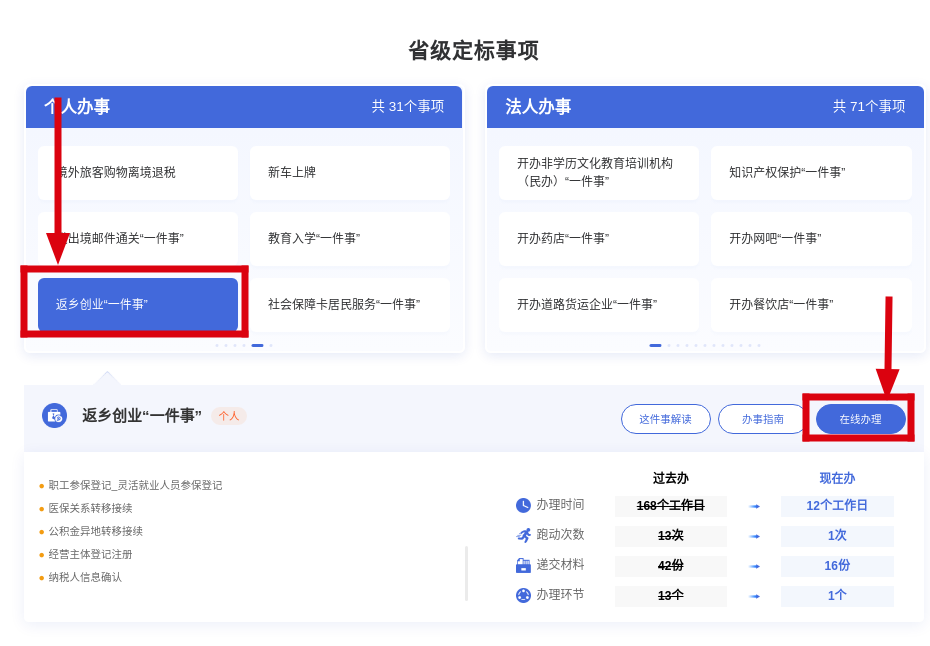930x646 pixels.
Task: Select the 返乡创业"一件事" card
Action: click(x=138, y=304)
